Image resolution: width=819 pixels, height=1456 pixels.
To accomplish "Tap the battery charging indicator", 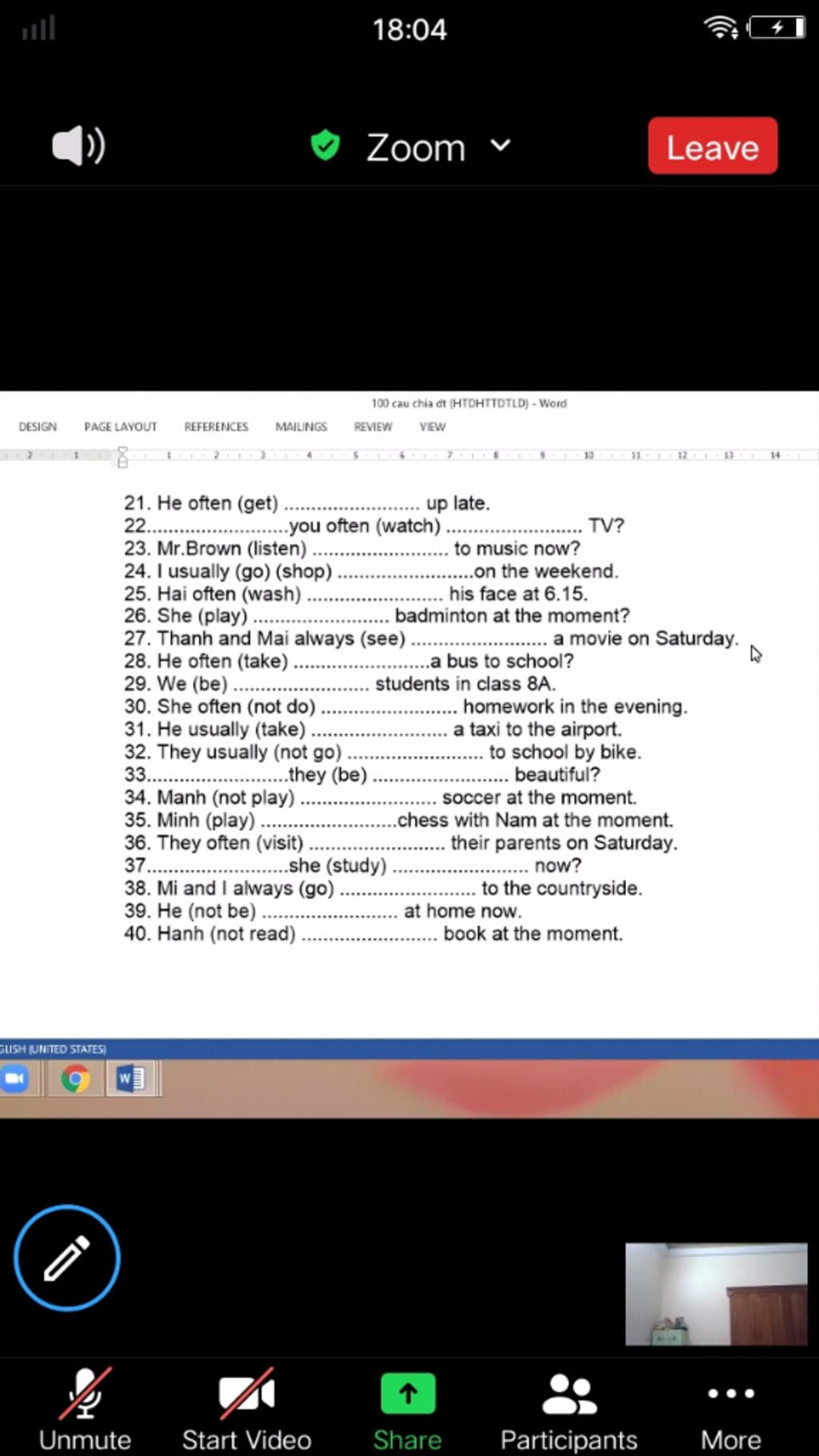I will pos(776,28).
